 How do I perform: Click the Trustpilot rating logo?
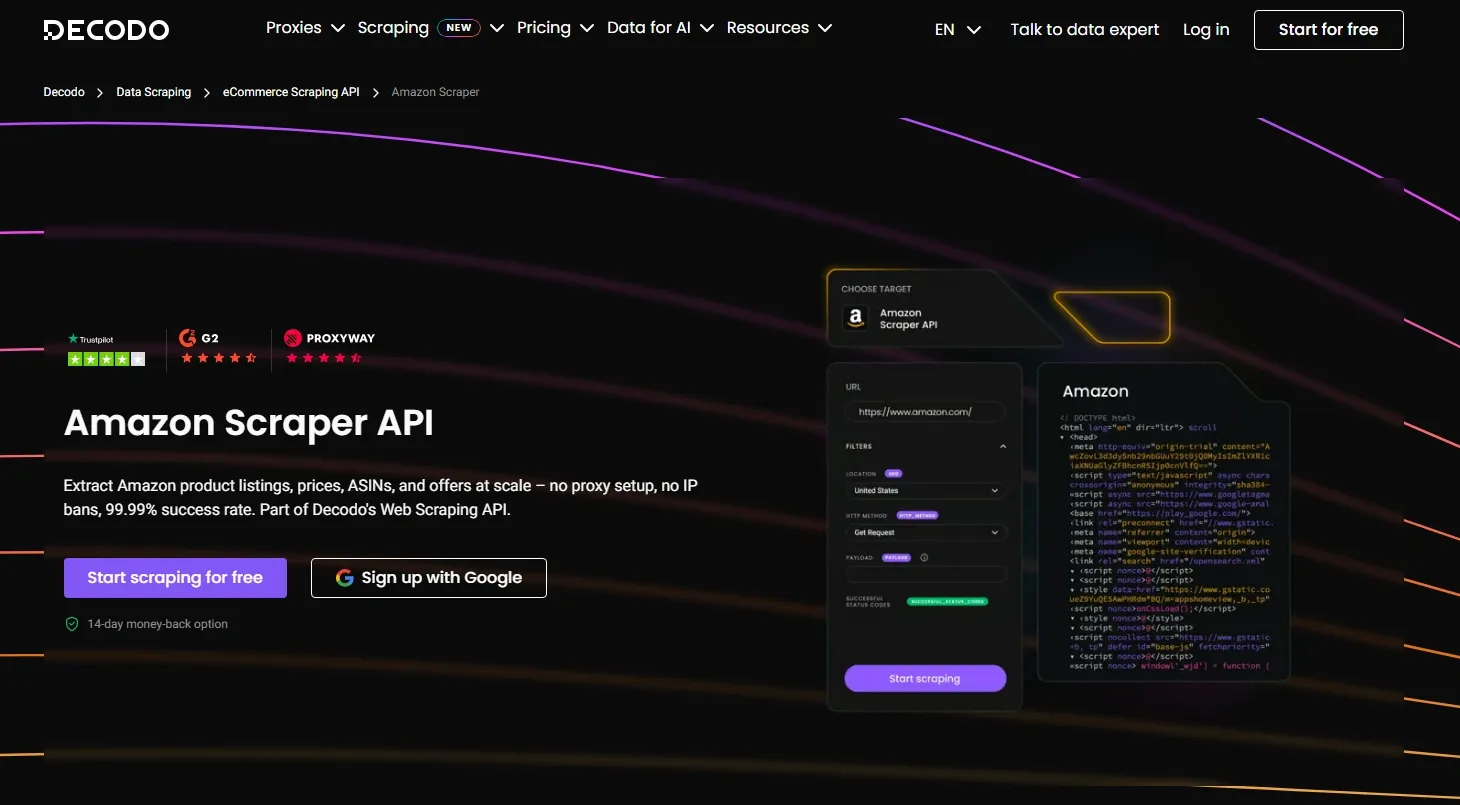click(x=90, y=339)
